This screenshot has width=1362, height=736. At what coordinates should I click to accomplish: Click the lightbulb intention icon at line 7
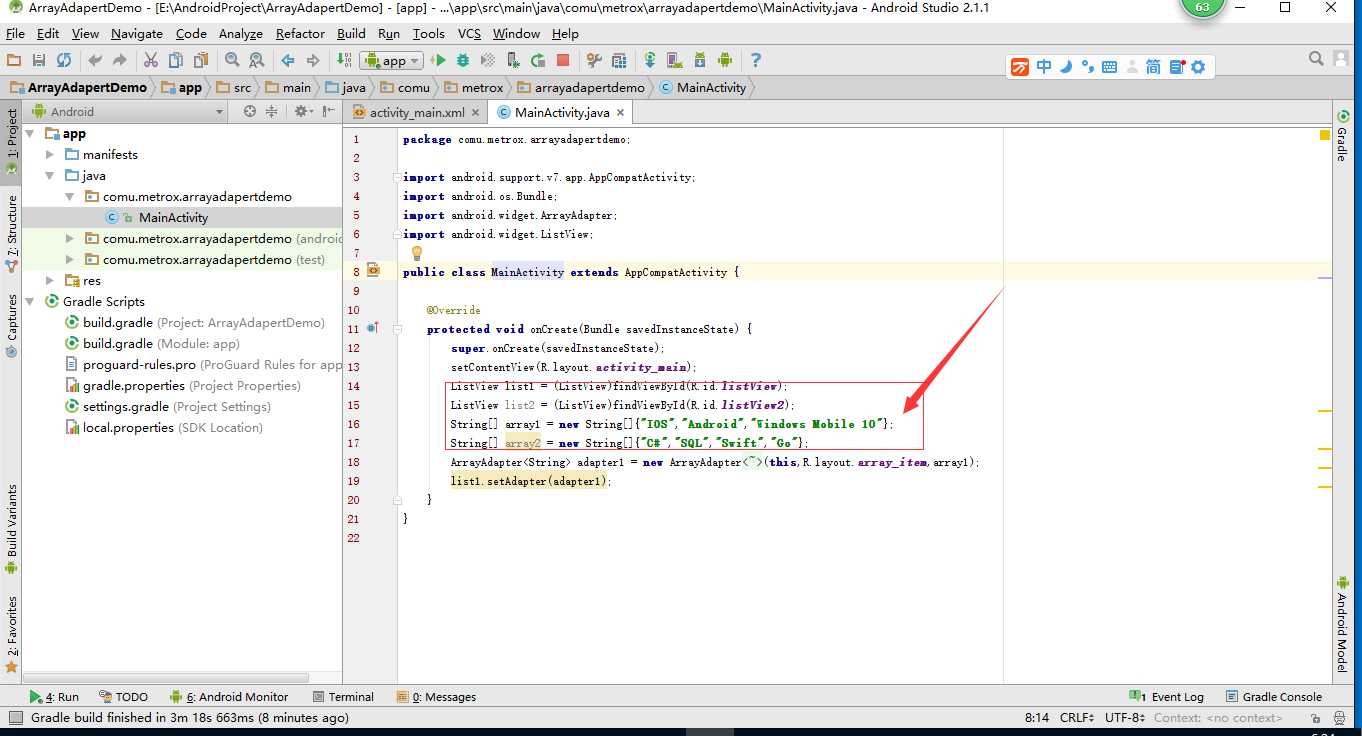tap(417, 253)
